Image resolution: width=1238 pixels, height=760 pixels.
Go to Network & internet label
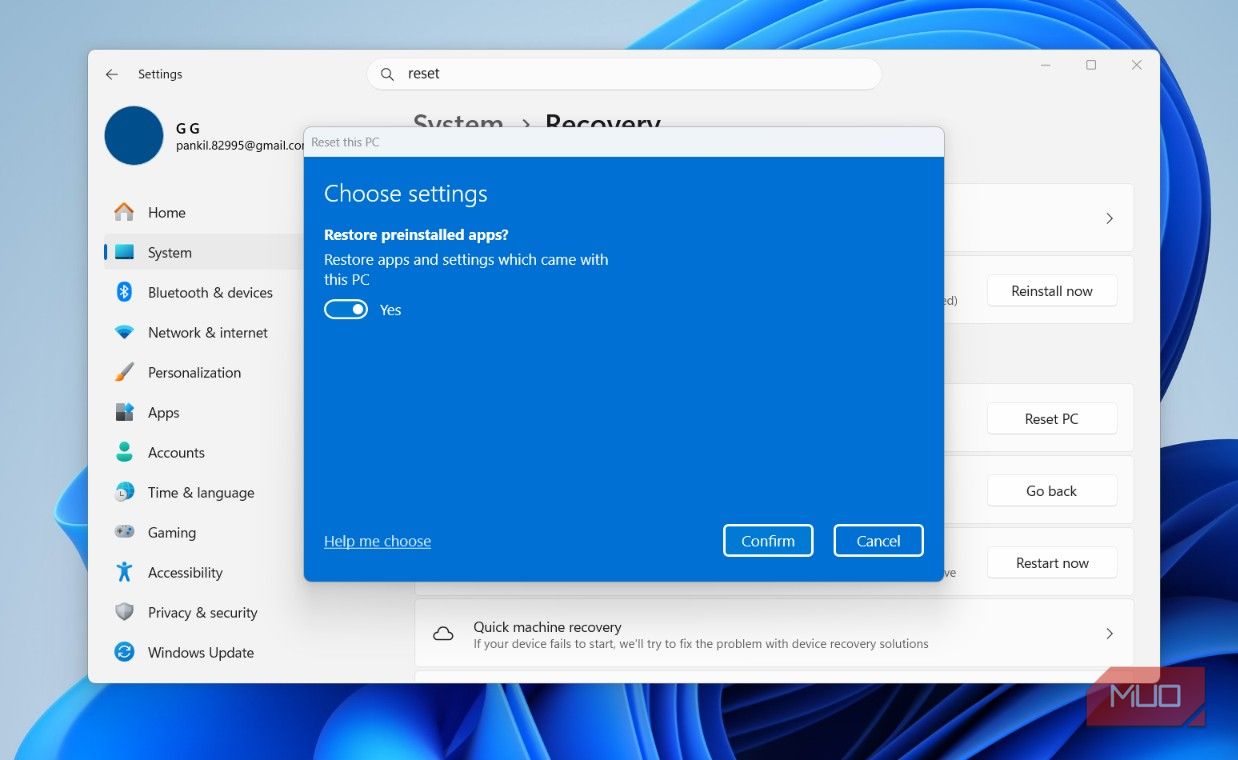point(208,332)
